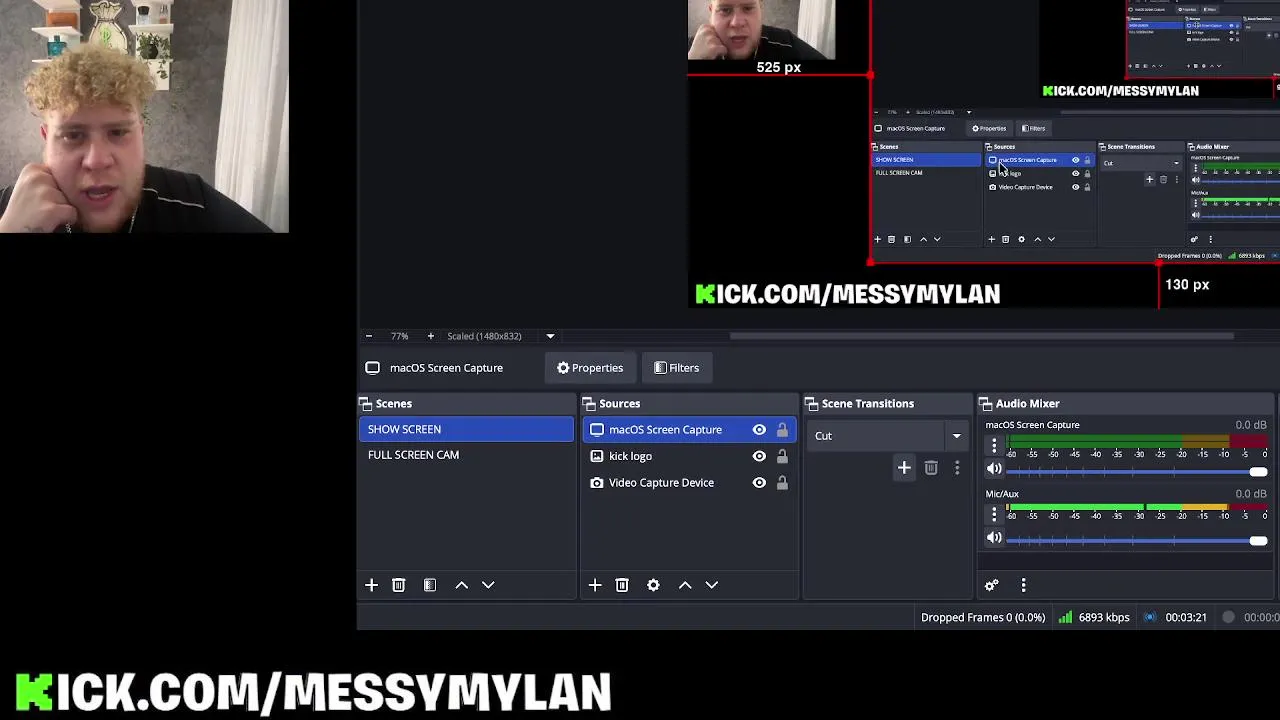Add a new scene with plus icon
Screen dimensions: 1280x720
tap(371, 585)
